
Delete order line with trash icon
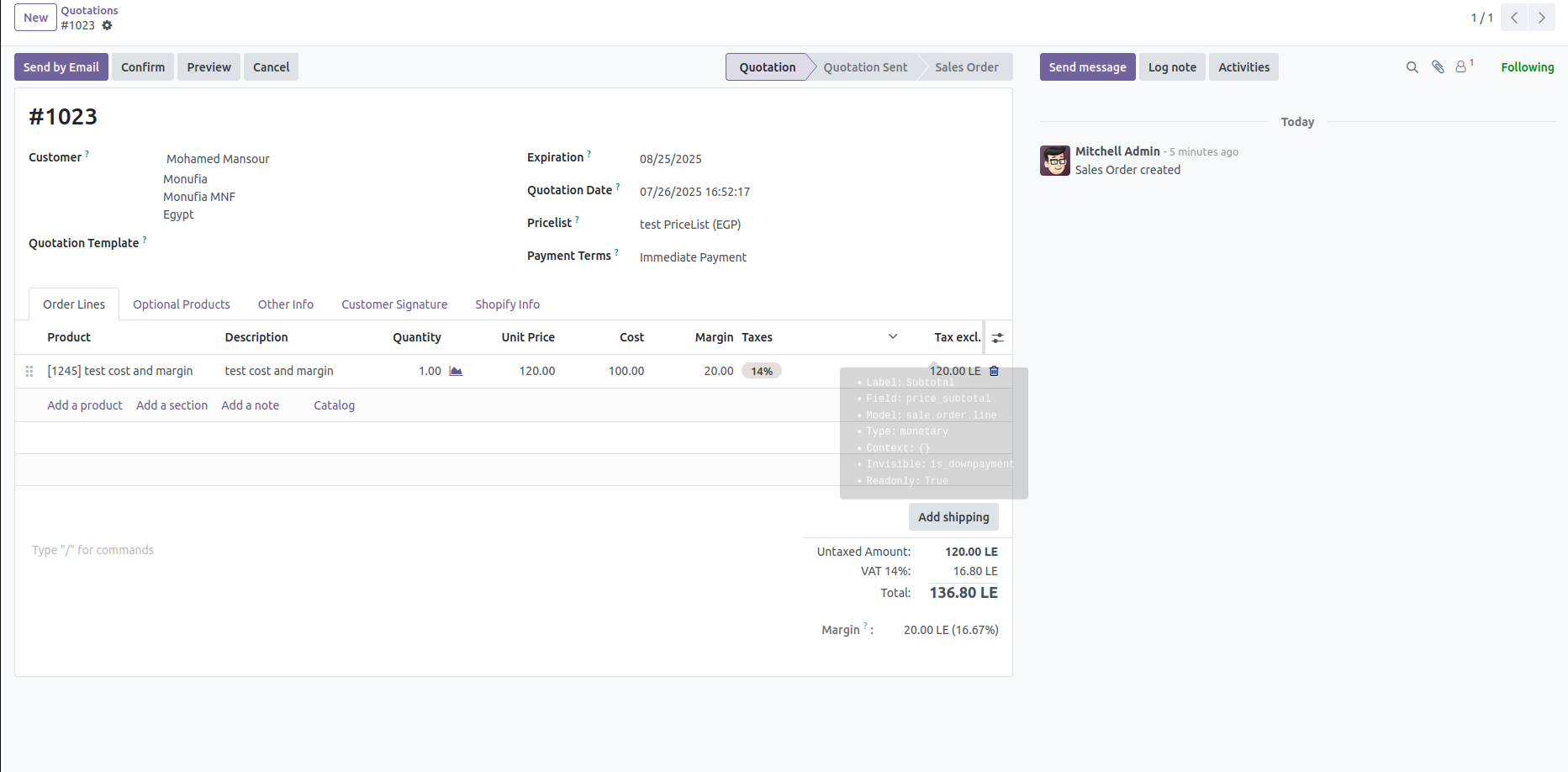(x=994, y=371)
